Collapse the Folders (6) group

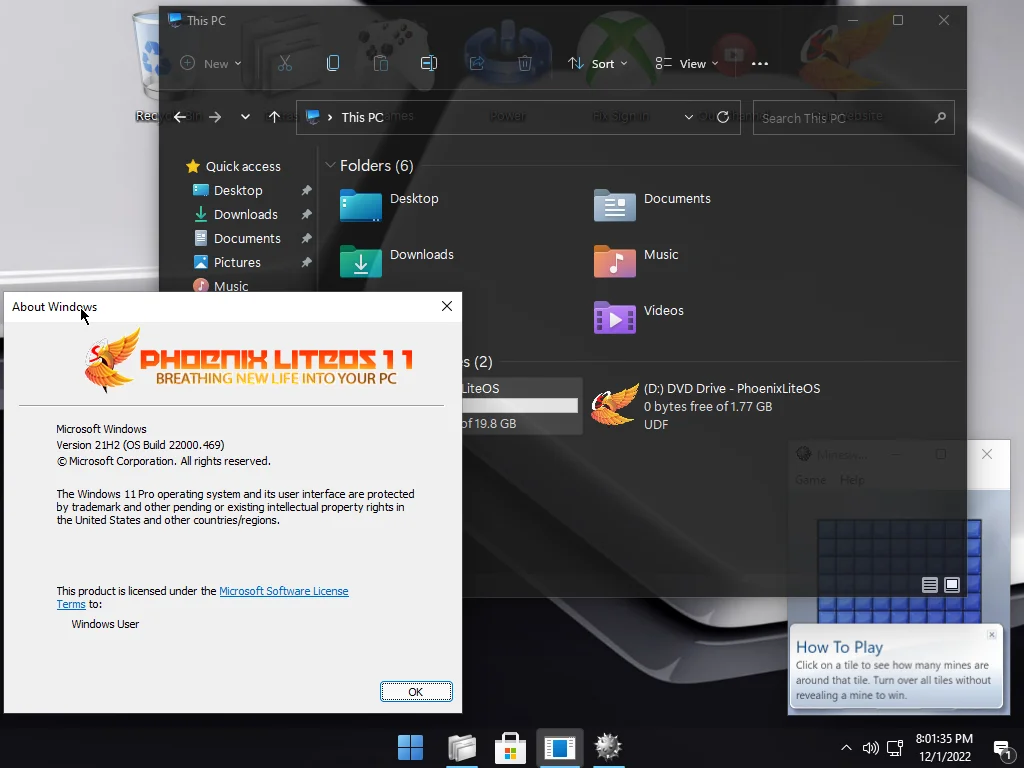[x=330, y=165]
